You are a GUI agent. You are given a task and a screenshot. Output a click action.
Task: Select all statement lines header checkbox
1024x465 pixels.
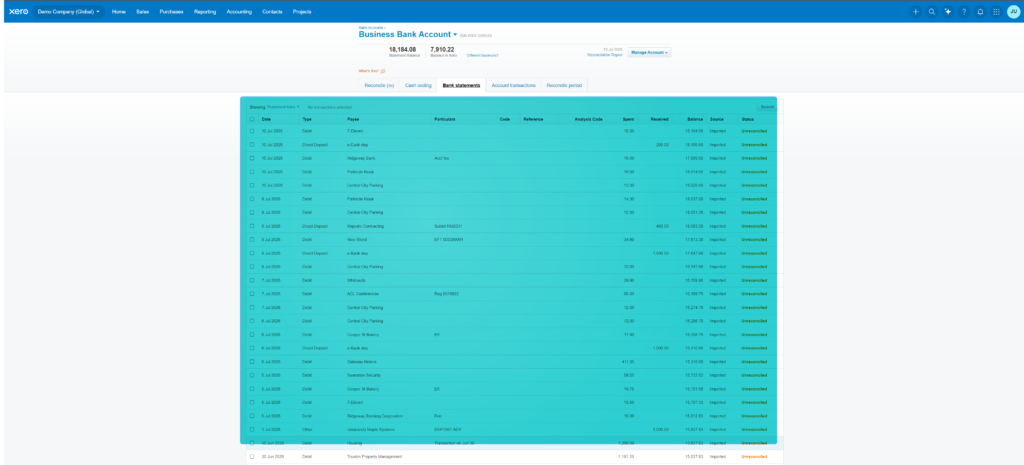(252, 120)
